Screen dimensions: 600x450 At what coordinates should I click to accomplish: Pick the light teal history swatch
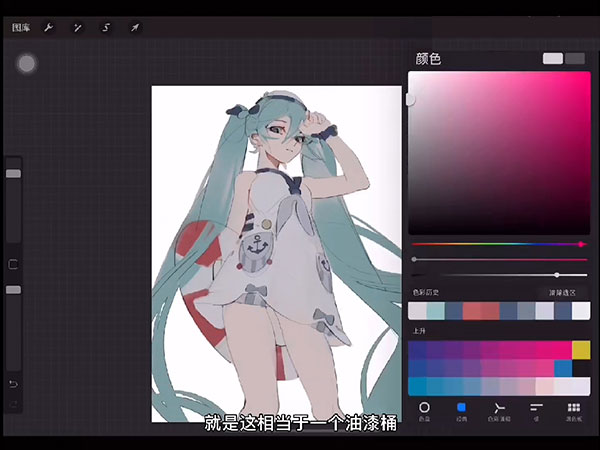435,311
